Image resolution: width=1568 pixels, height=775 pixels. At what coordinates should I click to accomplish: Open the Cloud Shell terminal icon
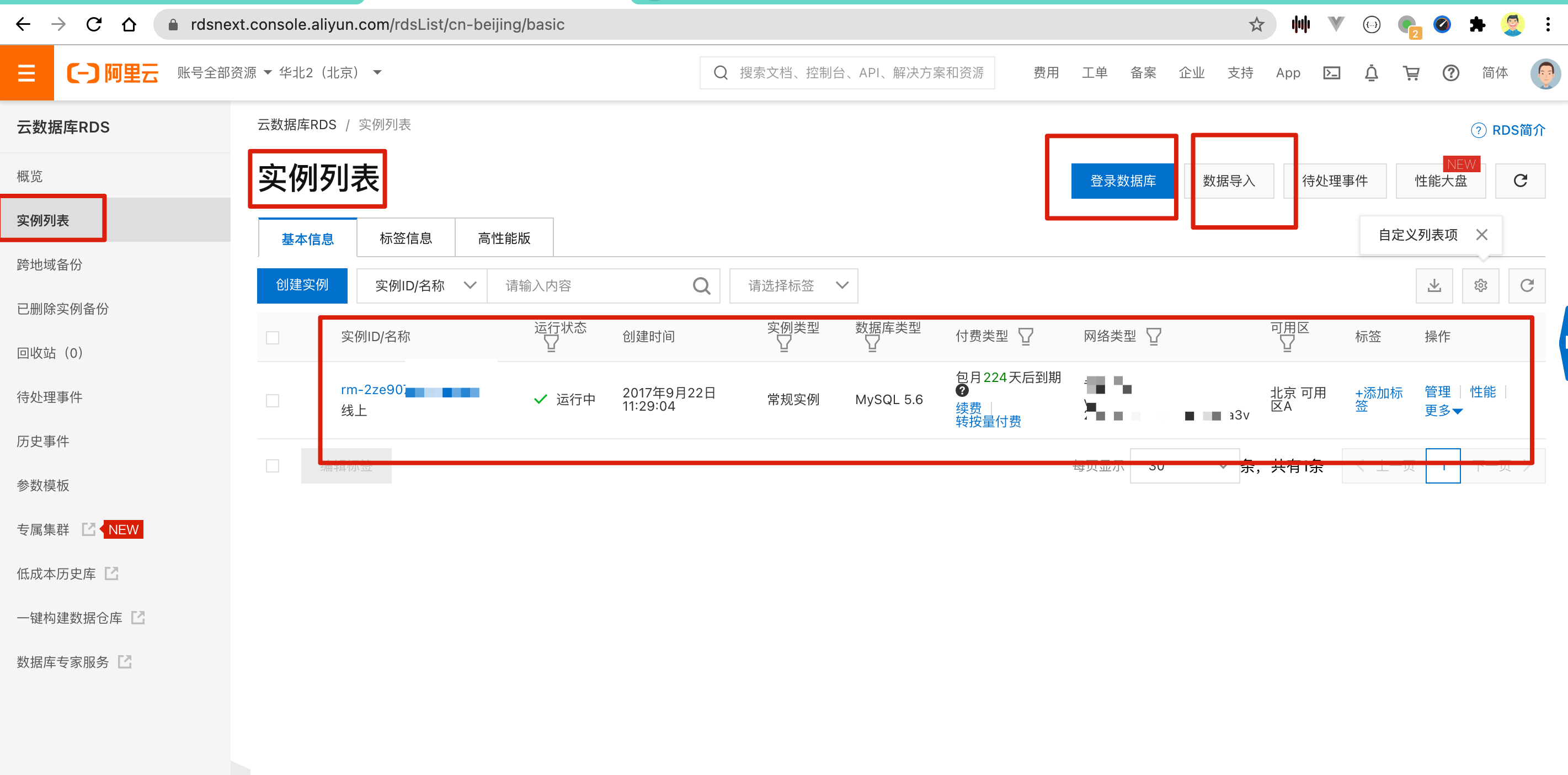click(x=1331, y=73)
